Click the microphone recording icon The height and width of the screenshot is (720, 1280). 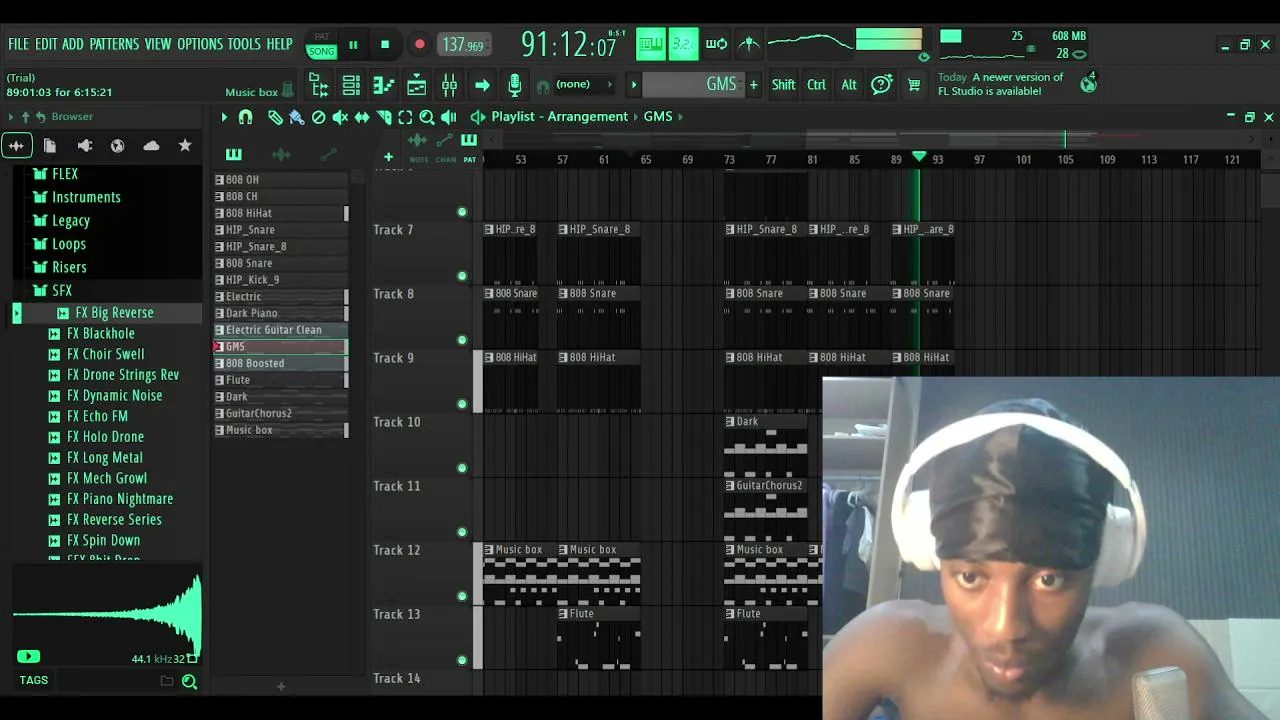point(514,85)
